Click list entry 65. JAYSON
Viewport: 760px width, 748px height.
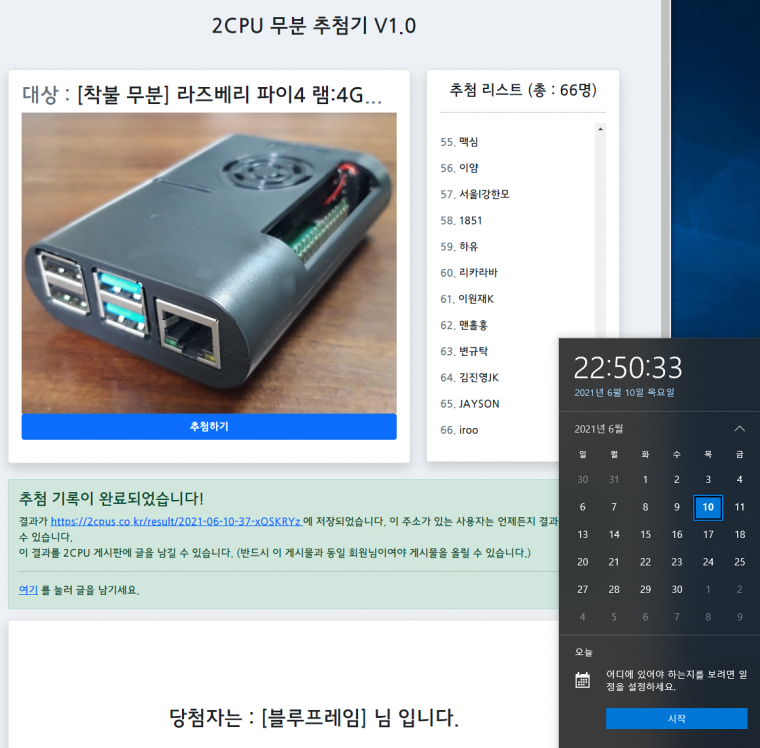point(470,404)
